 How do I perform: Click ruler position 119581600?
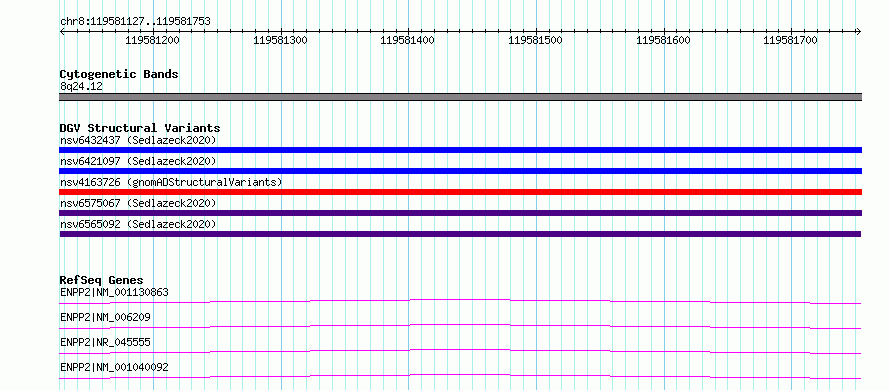click(664, 40)
